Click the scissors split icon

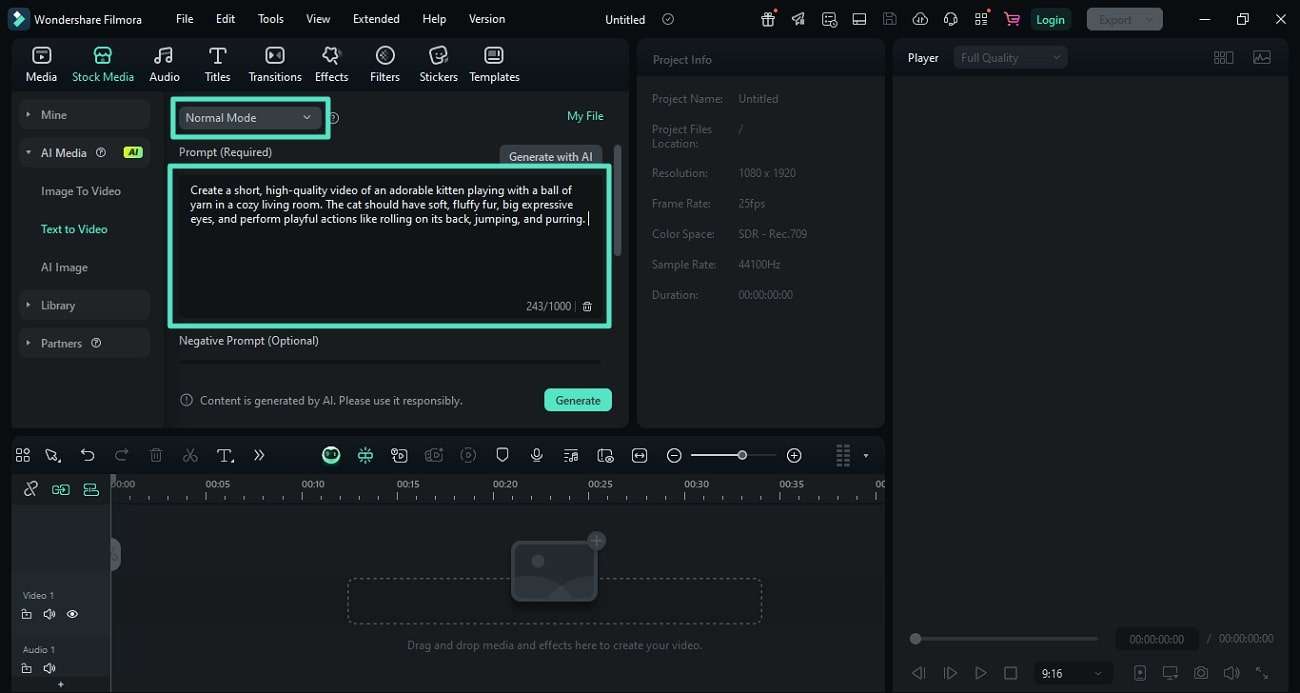pyautogui.click(x=190, y=455)
